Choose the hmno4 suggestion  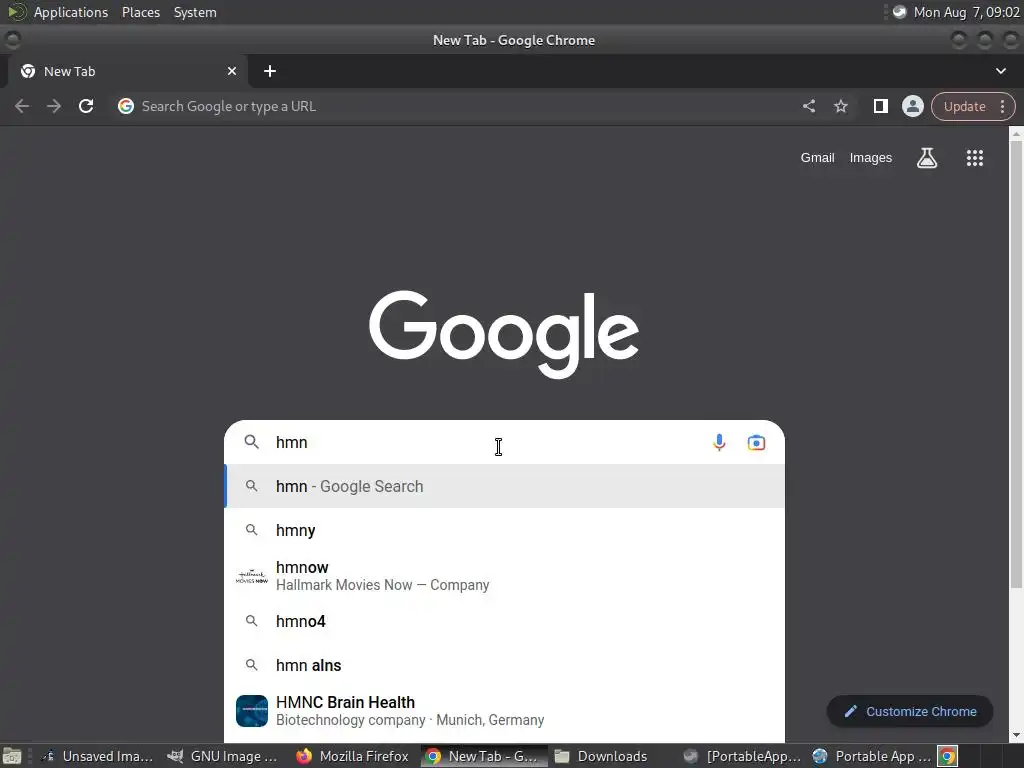point(504,621)
